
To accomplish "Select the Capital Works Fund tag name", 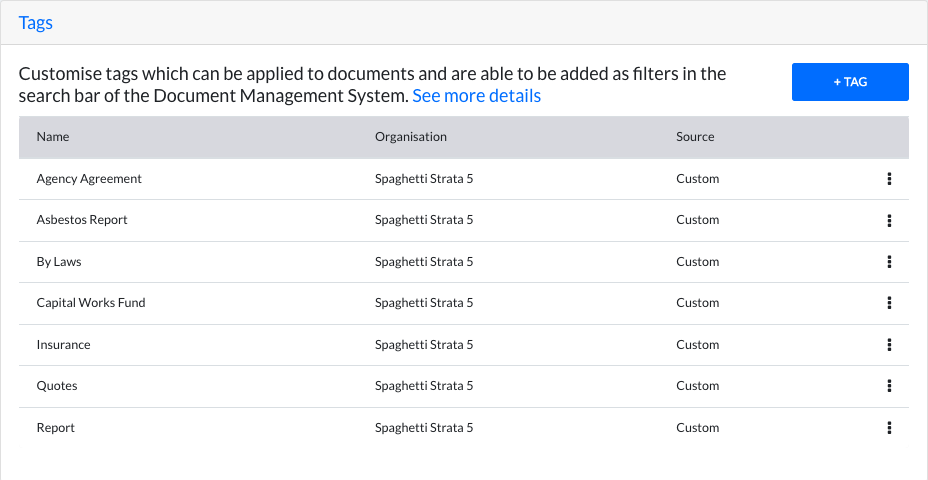I will click(91, 303).
